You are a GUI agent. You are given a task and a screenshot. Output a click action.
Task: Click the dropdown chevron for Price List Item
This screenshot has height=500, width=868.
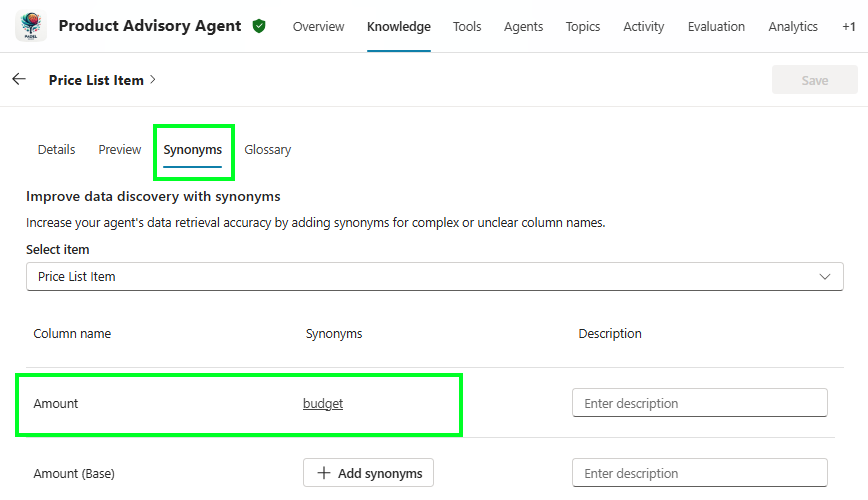[x=825, y=277]
